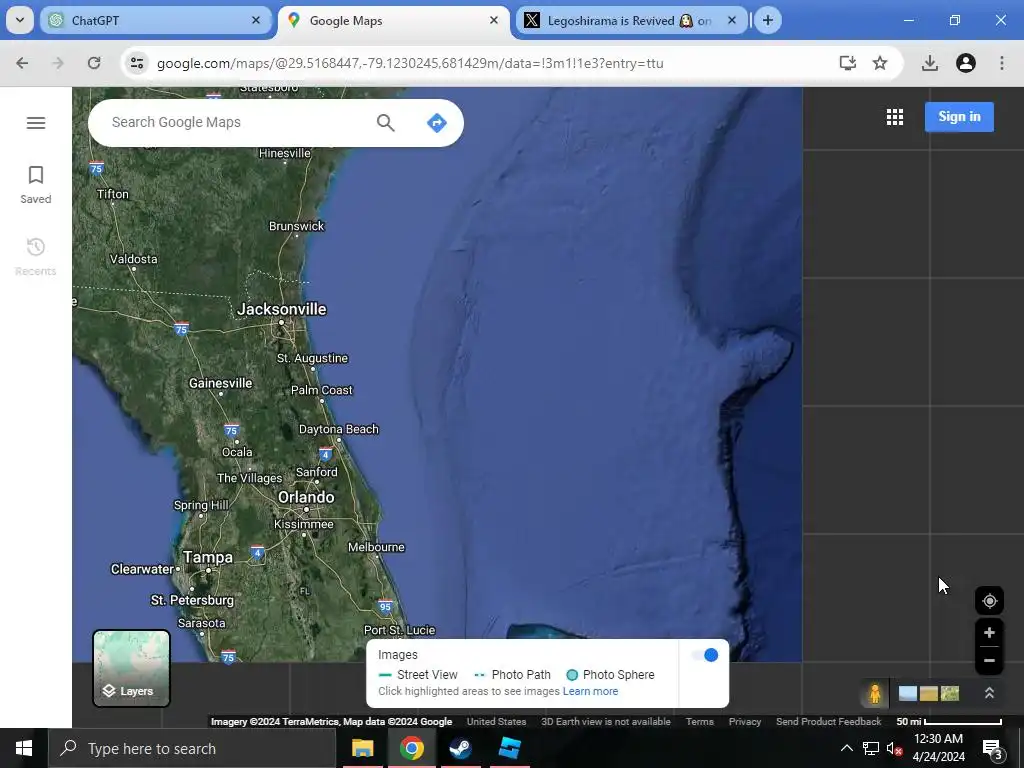Select the Pegman Street View icon
The width and height of the screenshot is (1024, 768).
(x=875, y=693)
